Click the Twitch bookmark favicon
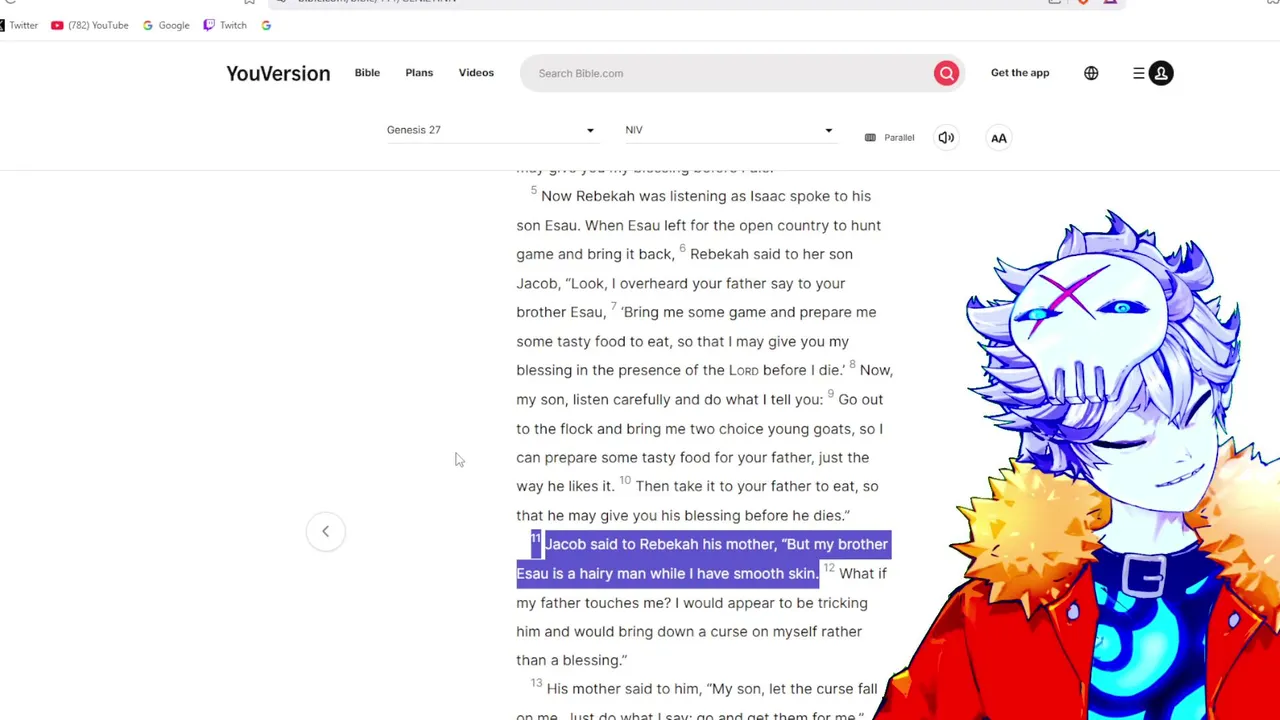 tap(209, 25)
